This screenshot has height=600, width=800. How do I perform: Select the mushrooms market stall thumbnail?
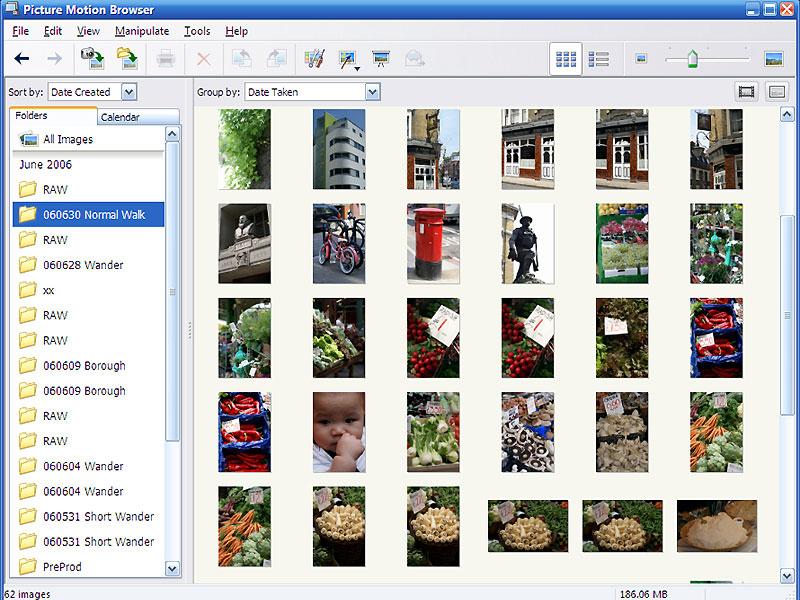(528, 432)
